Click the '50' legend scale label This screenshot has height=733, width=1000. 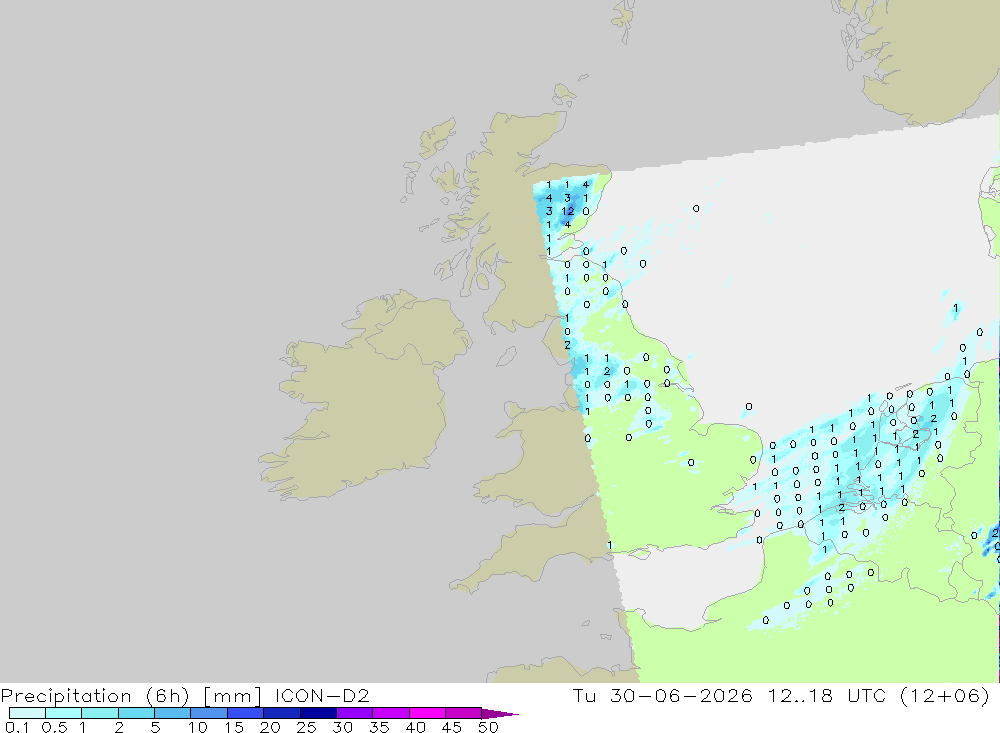click(x=488, y=727)
